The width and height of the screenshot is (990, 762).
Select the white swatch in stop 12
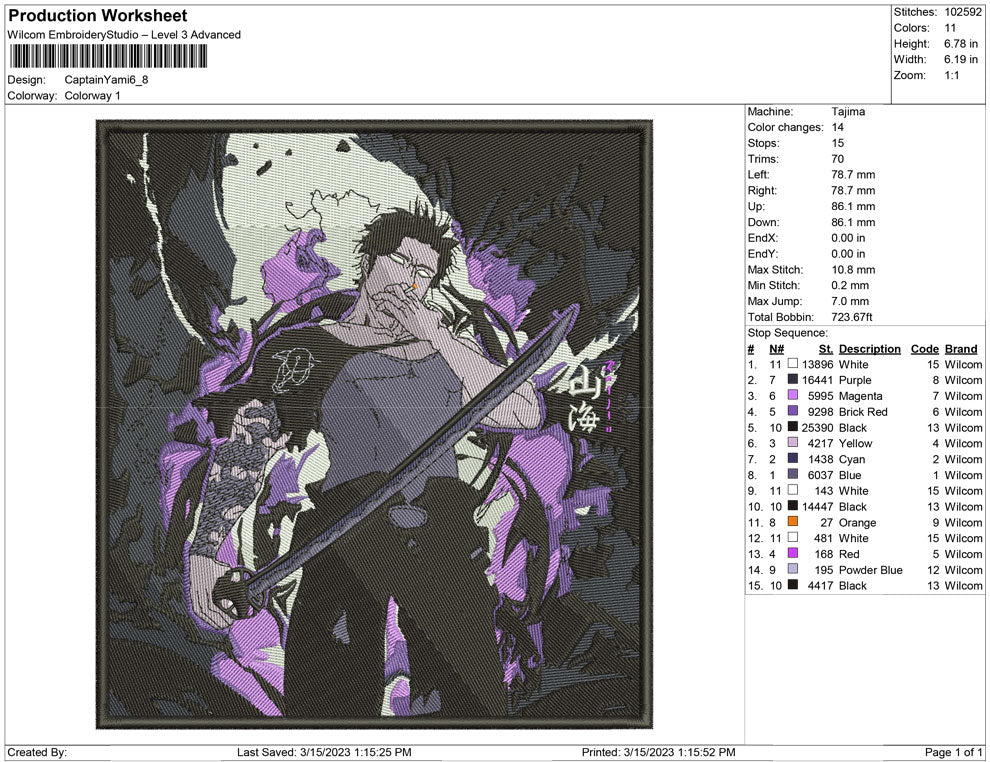pyautogui.click(x=792, y=537)
